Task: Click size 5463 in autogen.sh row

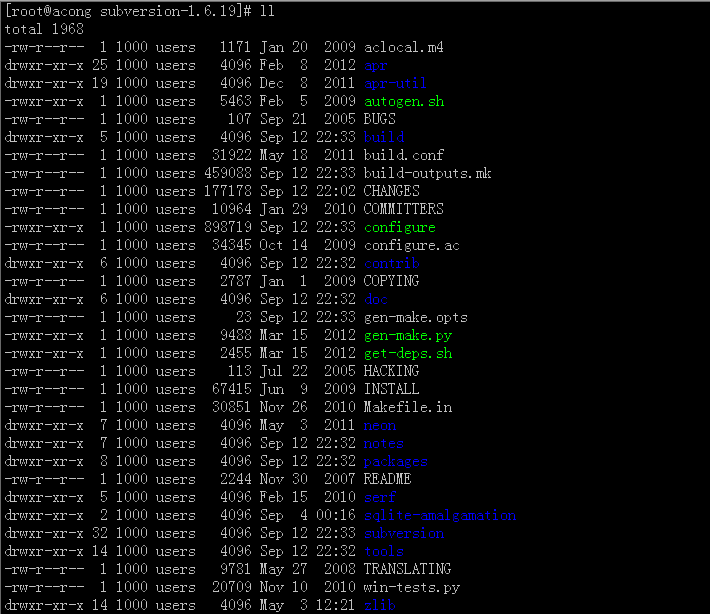Action: click(x=236, y=101)
